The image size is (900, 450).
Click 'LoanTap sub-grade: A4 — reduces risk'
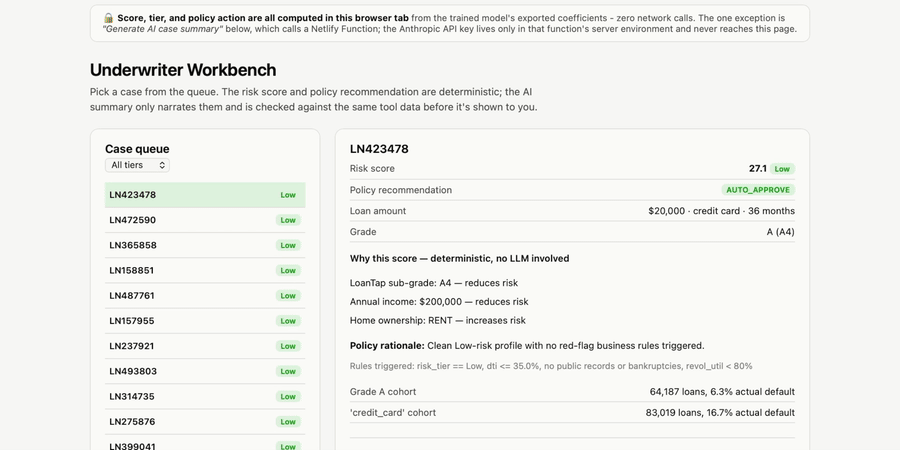point(434,283)
